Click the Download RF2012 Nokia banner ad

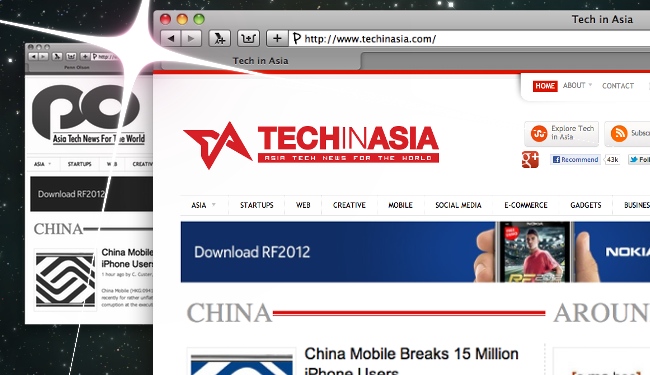pyautogui.click(x=415, y=252)
